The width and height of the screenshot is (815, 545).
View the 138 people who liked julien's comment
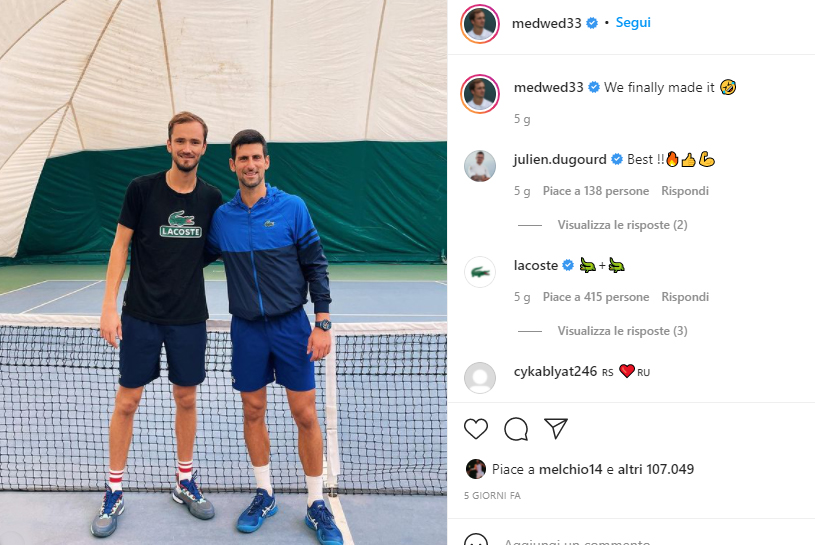click(x=596, y=191)
